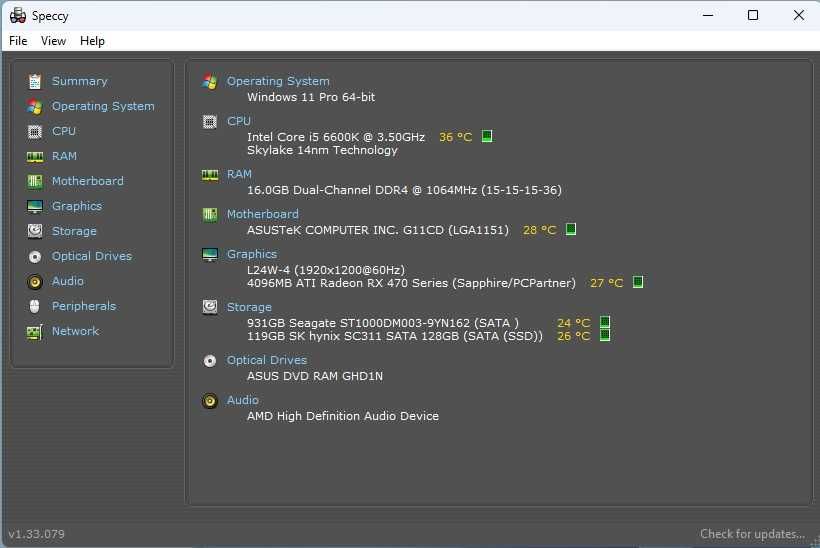
Task: Click the Motherboard heading link in main panel
Action: [263, 214]
